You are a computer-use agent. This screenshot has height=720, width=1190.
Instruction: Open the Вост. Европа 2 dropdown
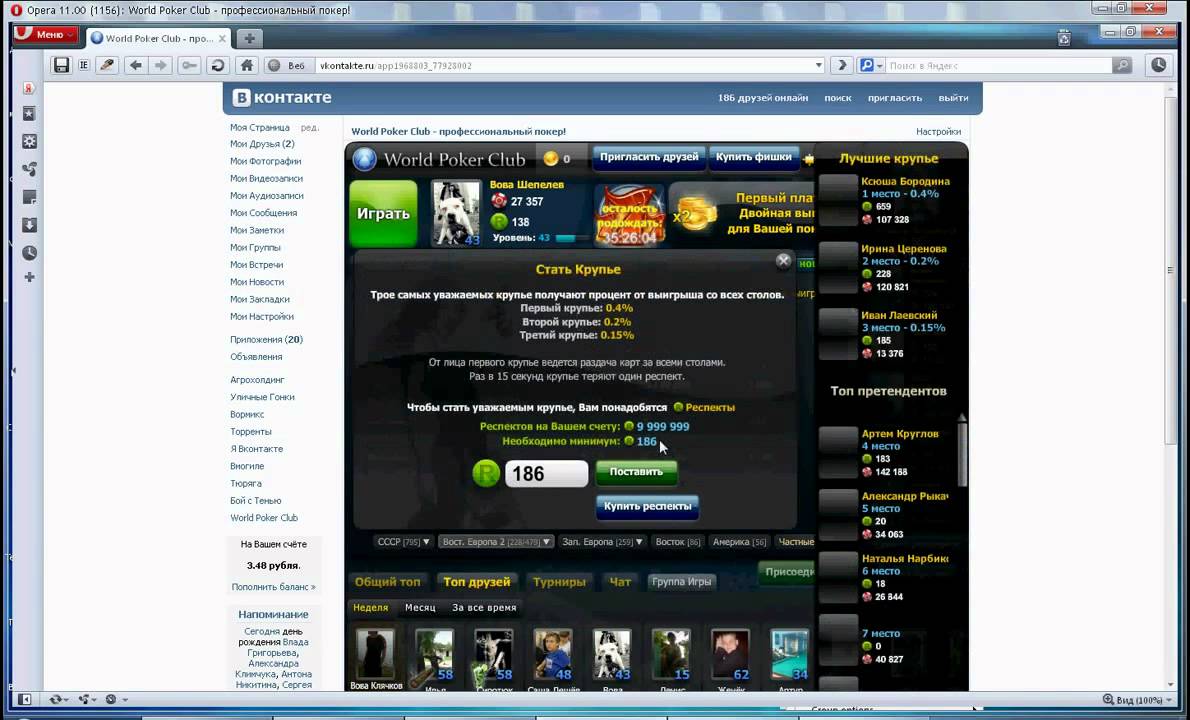coord(496,542)
